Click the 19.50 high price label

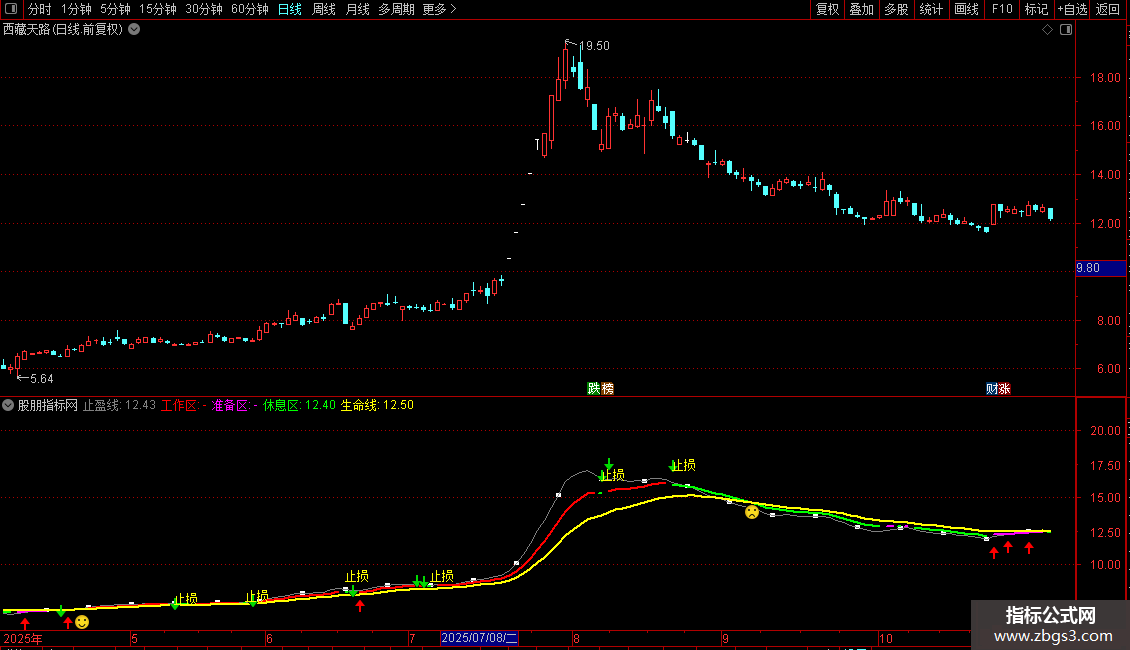coord(595,45)
